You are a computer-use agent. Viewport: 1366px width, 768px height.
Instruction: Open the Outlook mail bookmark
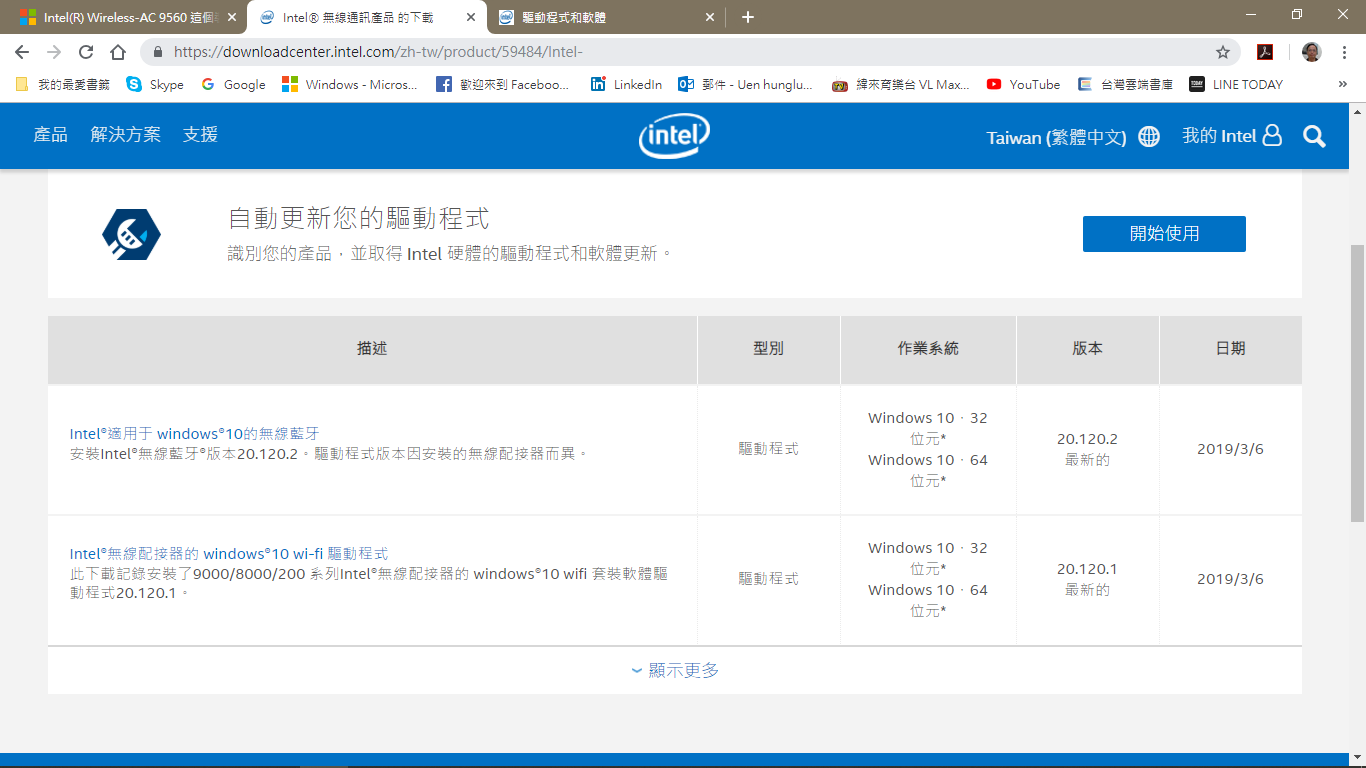pyautogui.click(x=746, y=85)
